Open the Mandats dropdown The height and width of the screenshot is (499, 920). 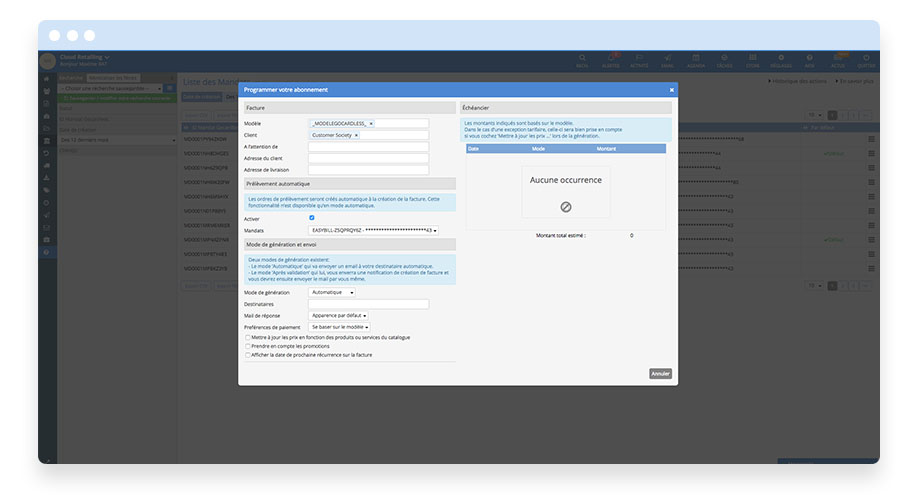click(374, 230)
